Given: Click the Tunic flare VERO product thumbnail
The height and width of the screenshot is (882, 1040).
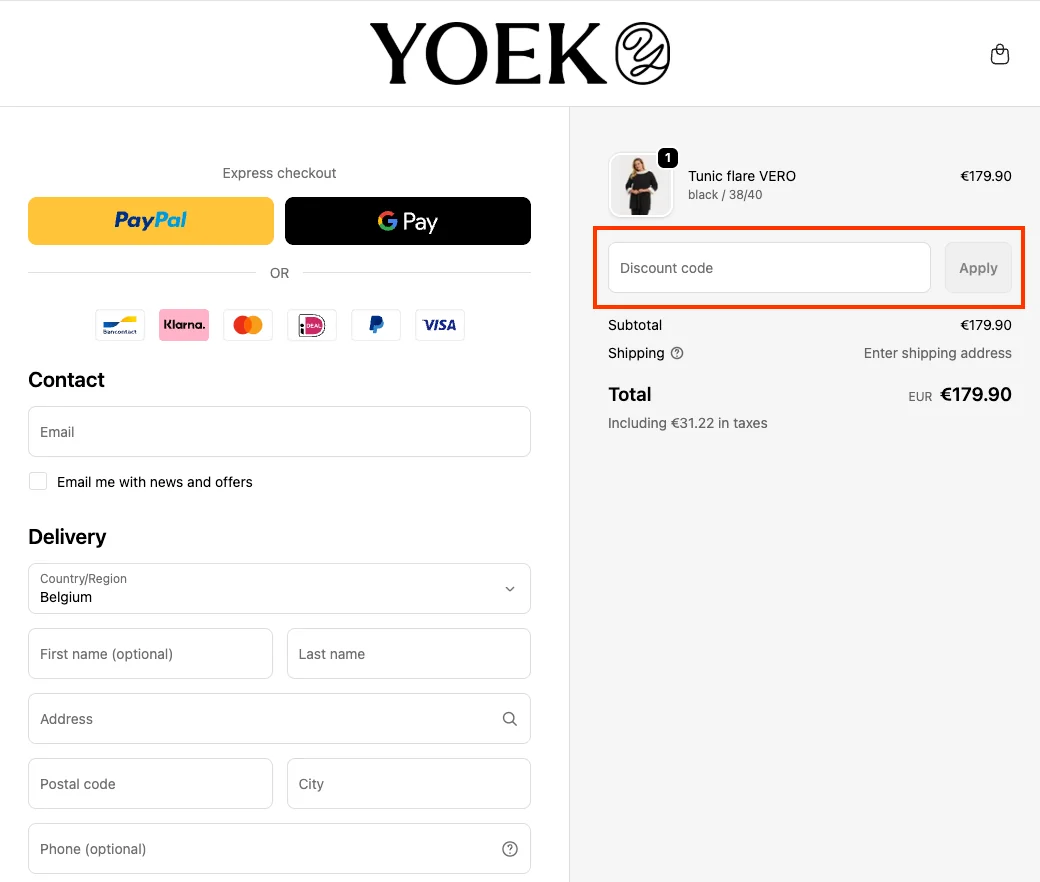Looking at the screenshot, I should point(641,185).
